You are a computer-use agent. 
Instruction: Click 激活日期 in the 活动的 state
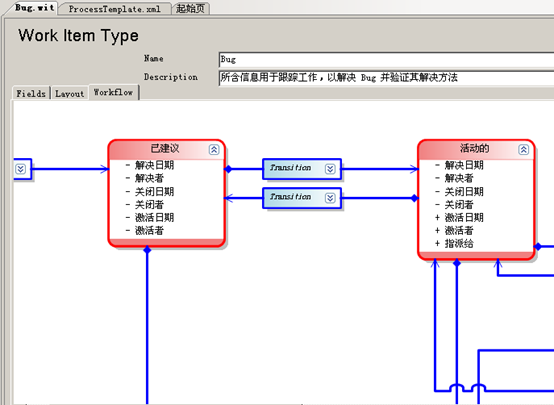[464, 217]
